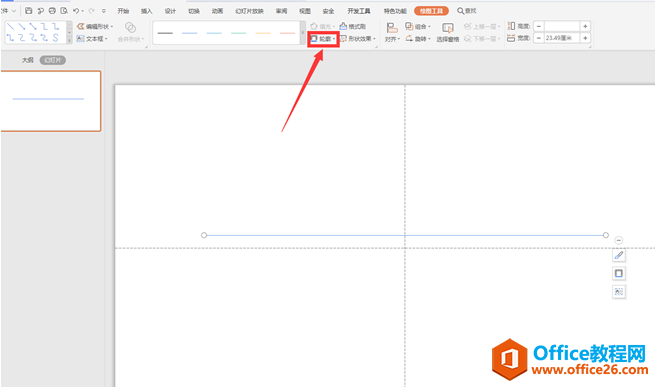
Task: Open the 编辑形状 dropdown
Action: [x=95, y=26]
